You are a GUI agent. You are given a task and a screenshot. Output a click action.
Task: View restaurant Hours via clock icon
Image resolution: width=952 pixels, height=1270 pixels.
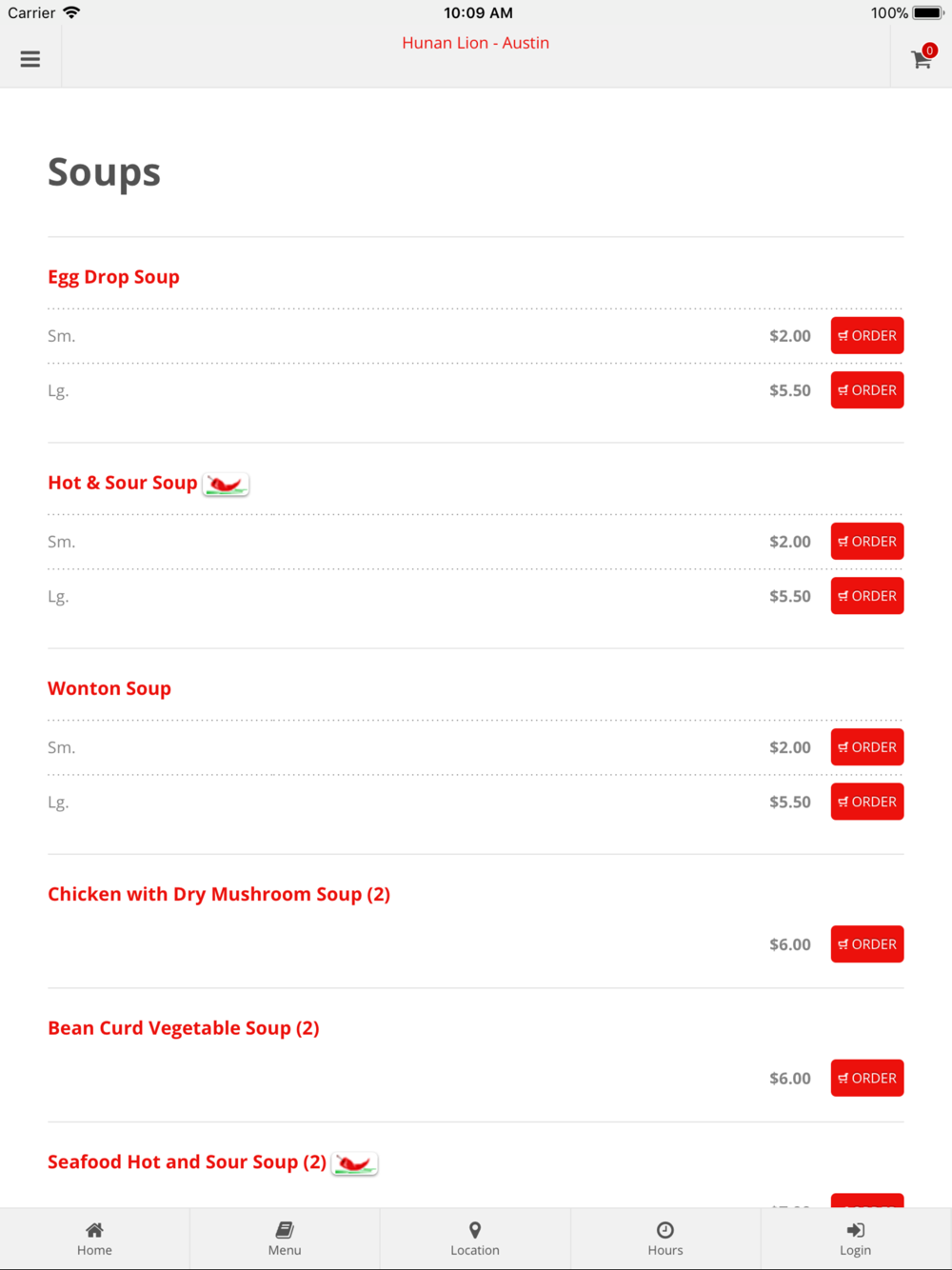[665, 1239]
